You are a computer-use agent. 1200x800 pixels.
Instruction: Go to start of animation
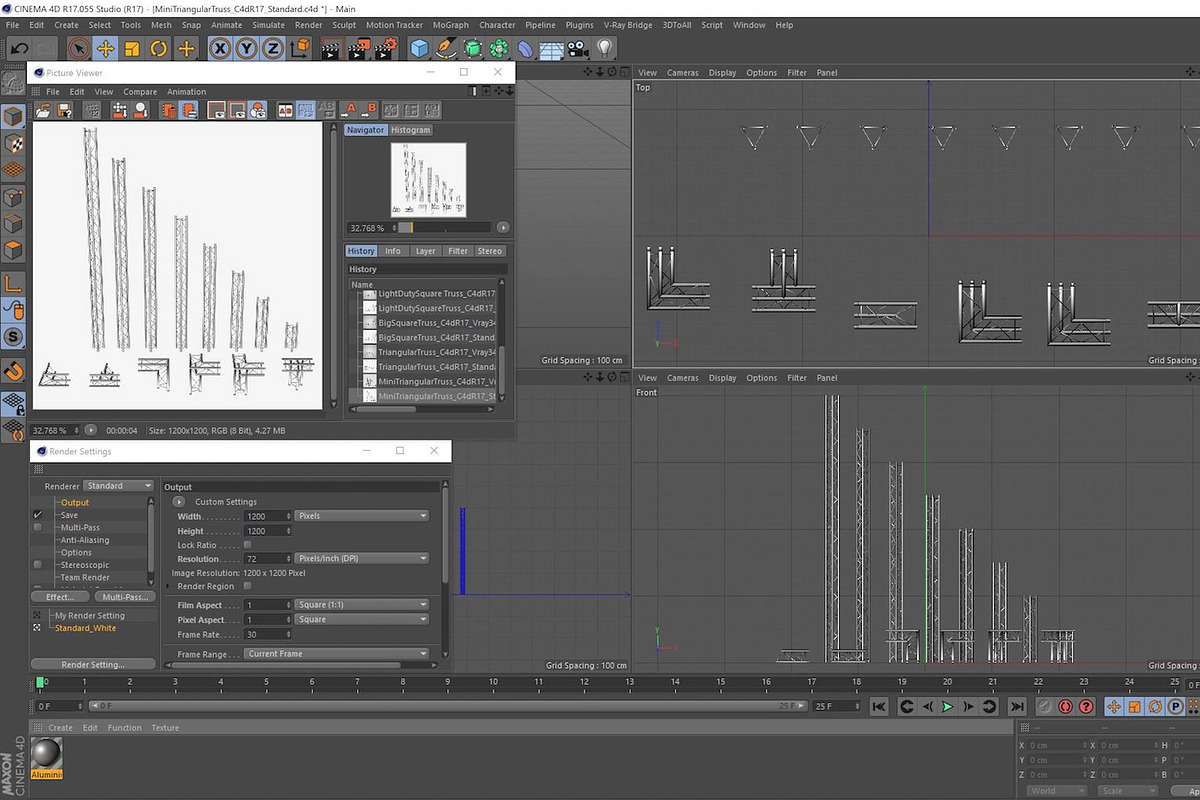tap(879, 706)
